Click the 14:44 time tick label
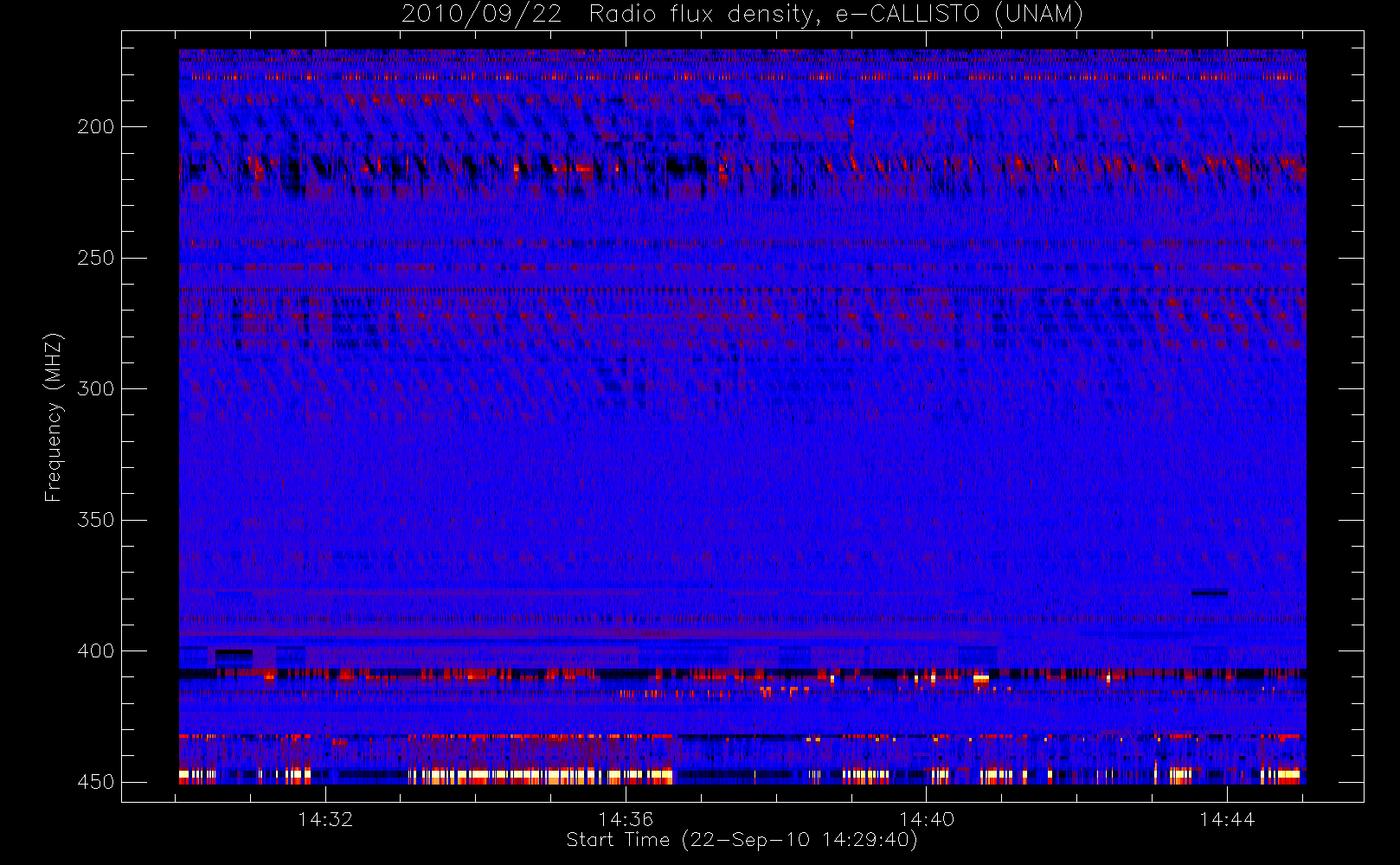1400x865 pixels. (x=1227, y=819)
